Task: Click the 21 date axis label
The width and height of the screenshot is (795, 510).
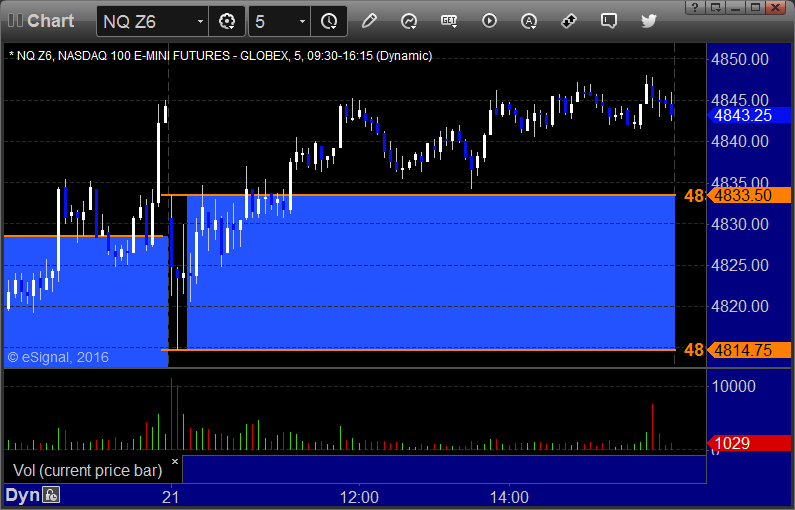Action: coord(170,497)
